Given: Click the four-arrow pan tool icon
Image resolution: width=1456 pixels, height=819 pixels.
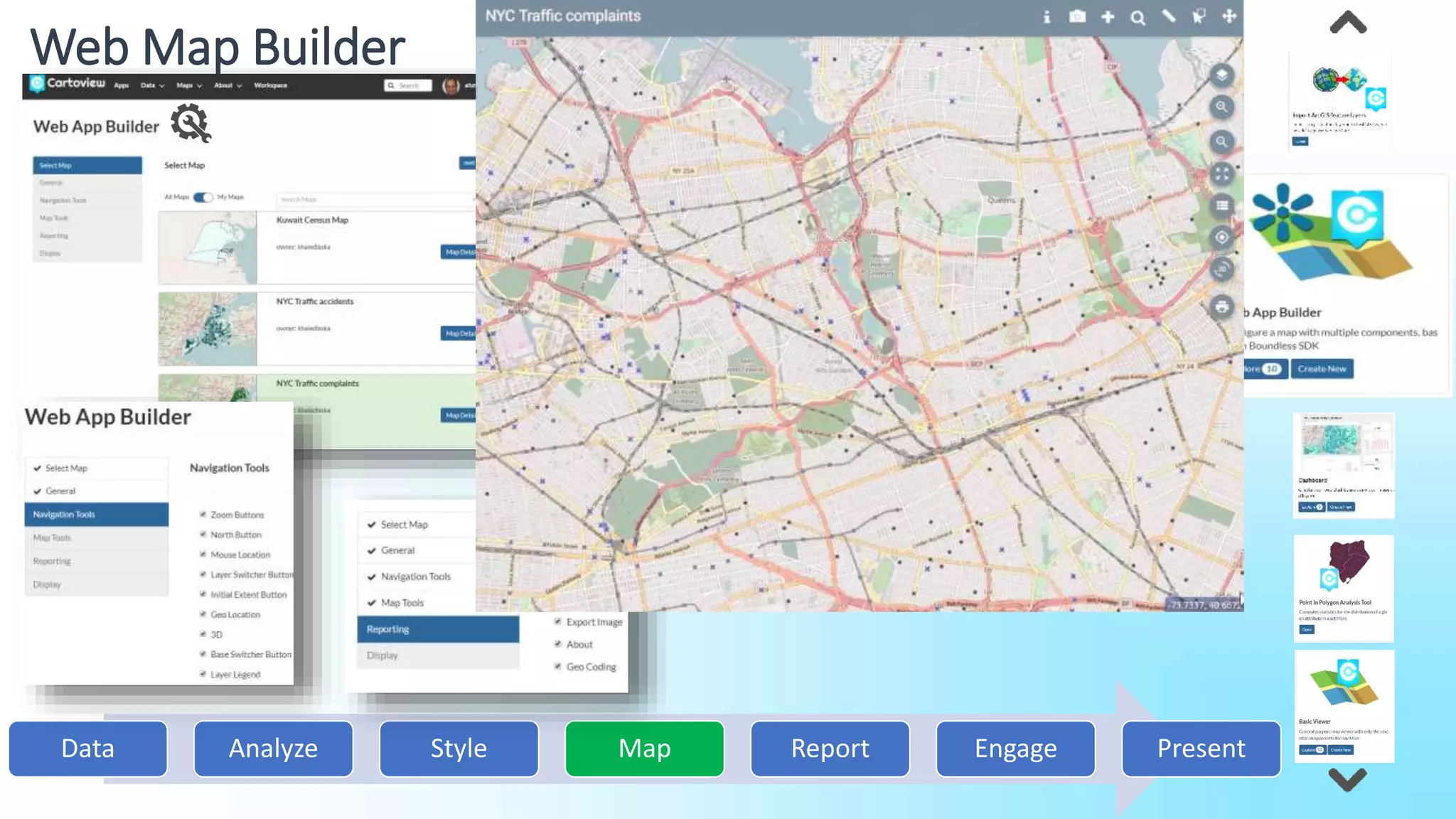Looking at the screenshot, I should point(1229,16).
